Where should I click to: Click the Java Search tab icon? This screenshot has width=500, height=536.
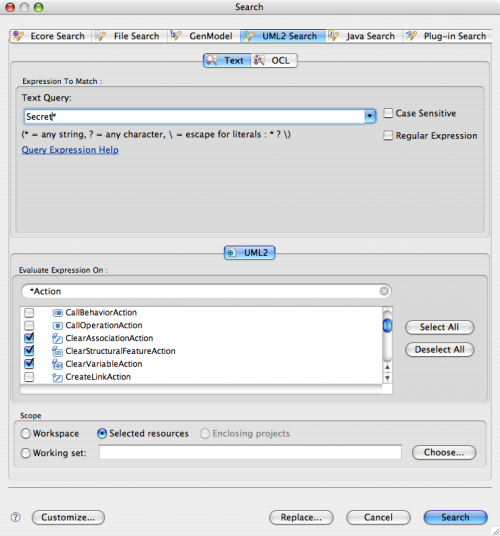click(x=333, y=36)
